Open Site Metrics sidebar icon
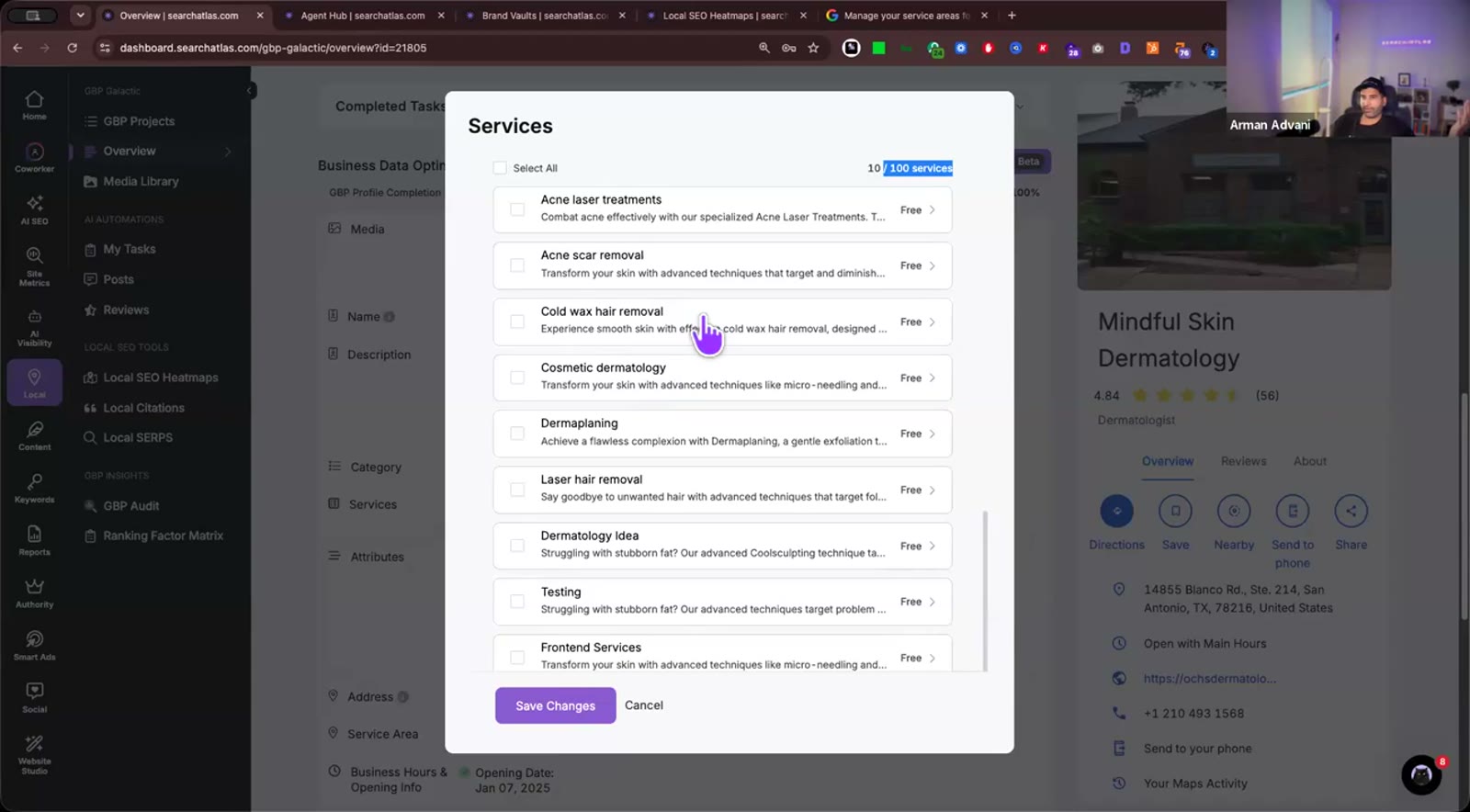Viewport: 1470px width, 812px height. click(34, 265)
